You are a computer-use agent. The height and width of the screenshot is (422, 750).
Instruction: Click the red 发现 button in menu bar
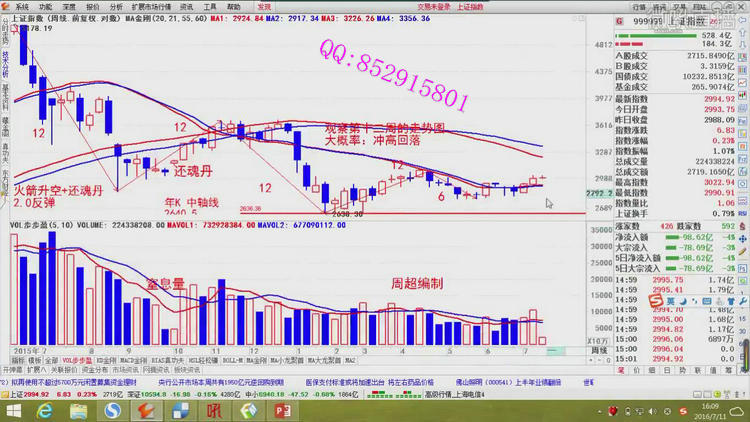[264, 6]
